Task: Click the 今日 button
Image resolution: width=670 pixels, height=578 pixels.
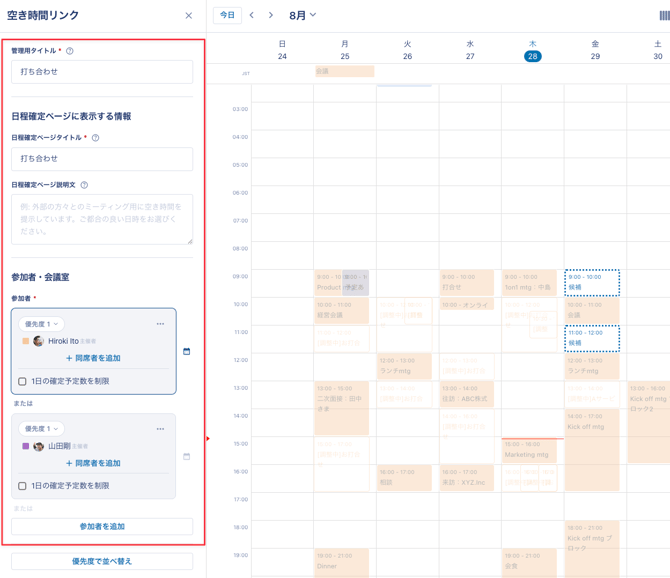Action: coord(227,16)
